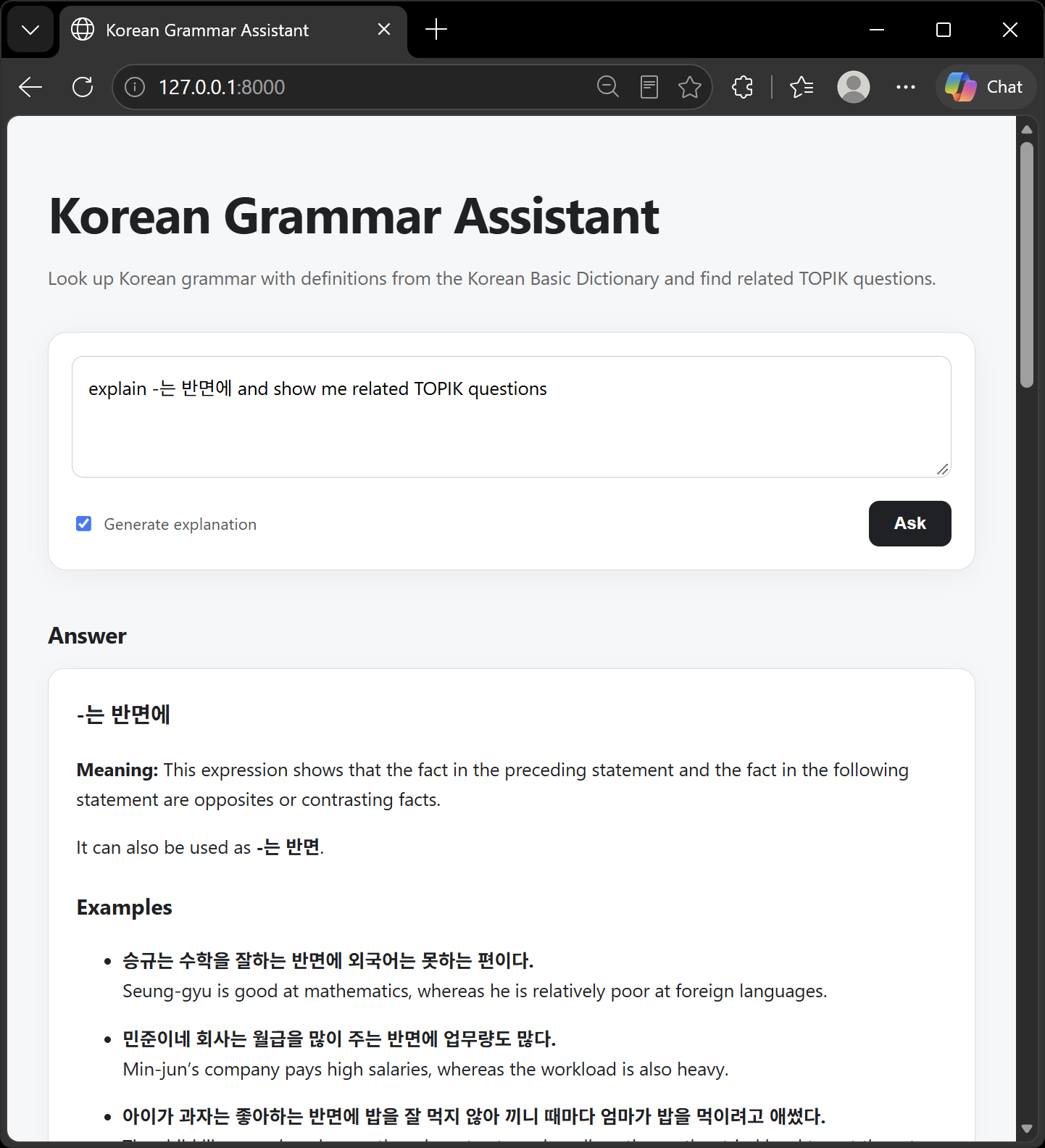Open the Favorites list icon
Screen dimensions: 1045x1148
pyautogui.click(x=802, y=87)
